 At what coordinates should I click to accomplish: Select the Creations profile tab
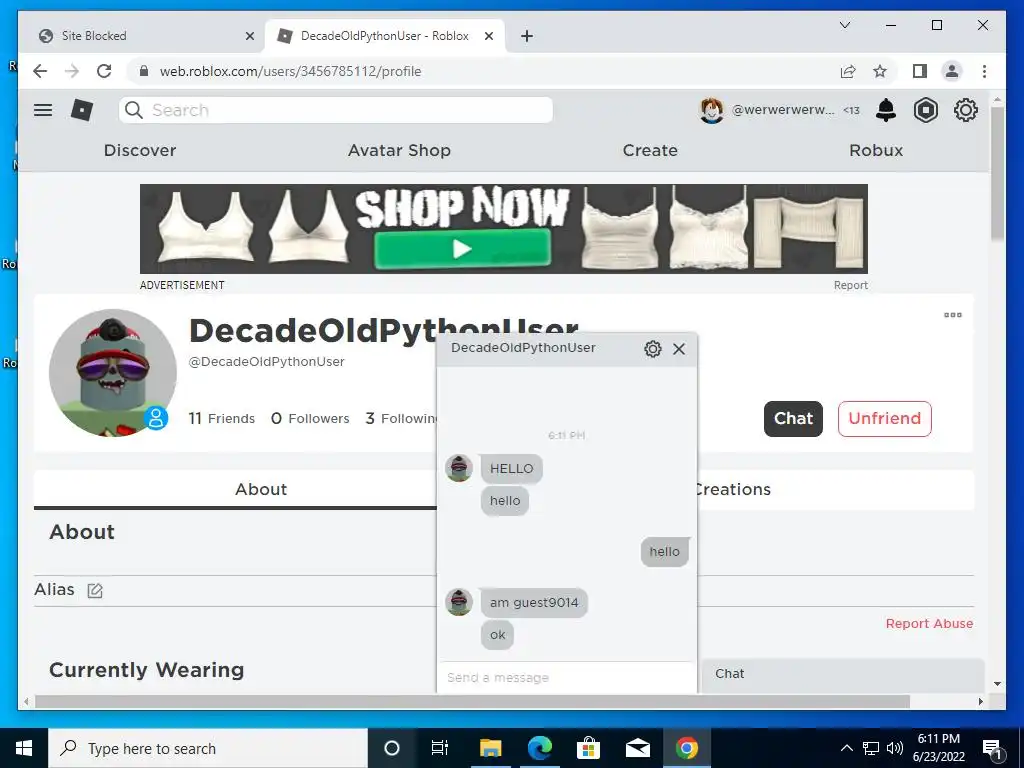pos(732,489)
